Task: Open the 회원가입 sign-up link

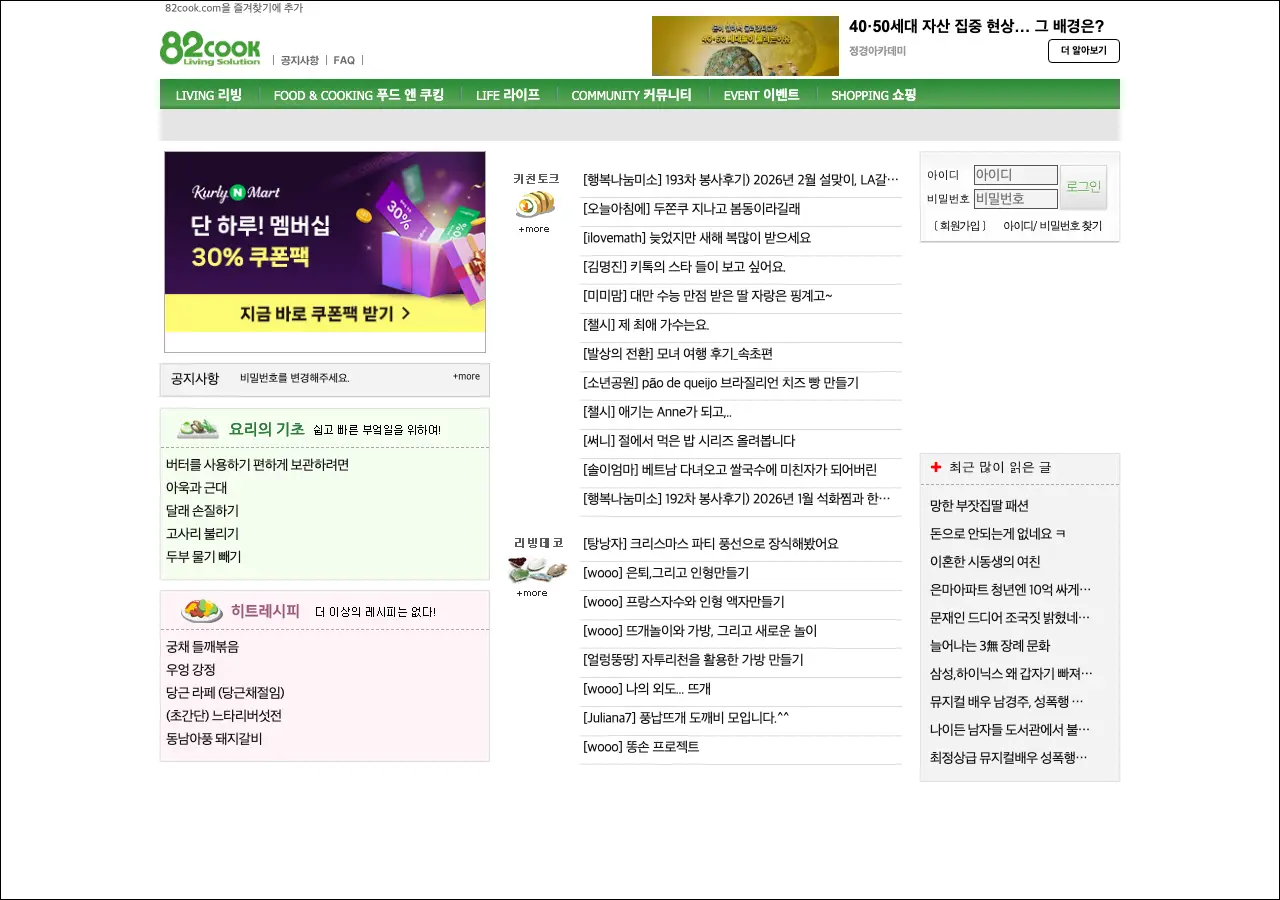Action: (959, 226)
